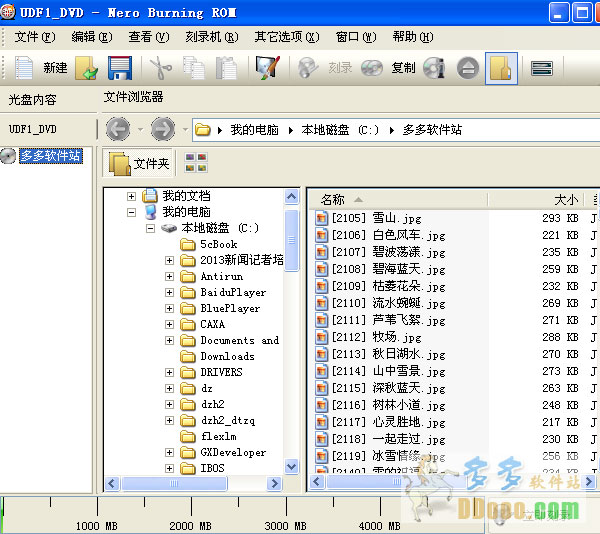Screen dimensions: 600x534
Task: Switch to thumbnail view icon
Action: pos(196,162)
